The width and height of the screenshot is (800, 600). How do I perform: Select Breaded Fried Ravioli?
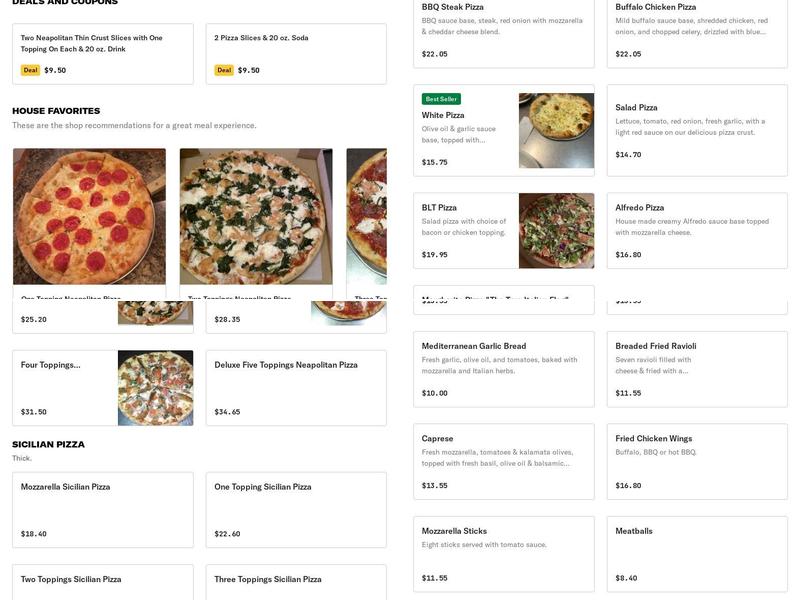click(x=696, y=369)
